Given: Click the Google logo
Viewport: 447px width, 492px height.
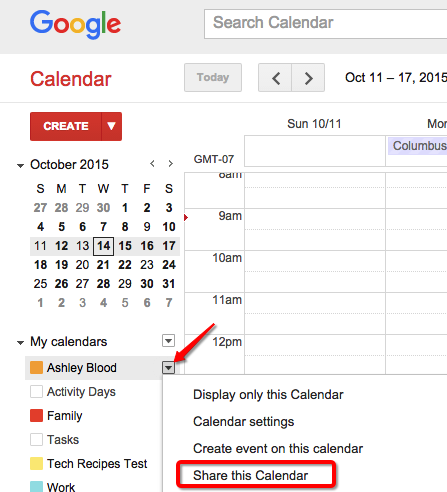Looking at the screenshot, I should pyautogui.click(x=76, y=24).
